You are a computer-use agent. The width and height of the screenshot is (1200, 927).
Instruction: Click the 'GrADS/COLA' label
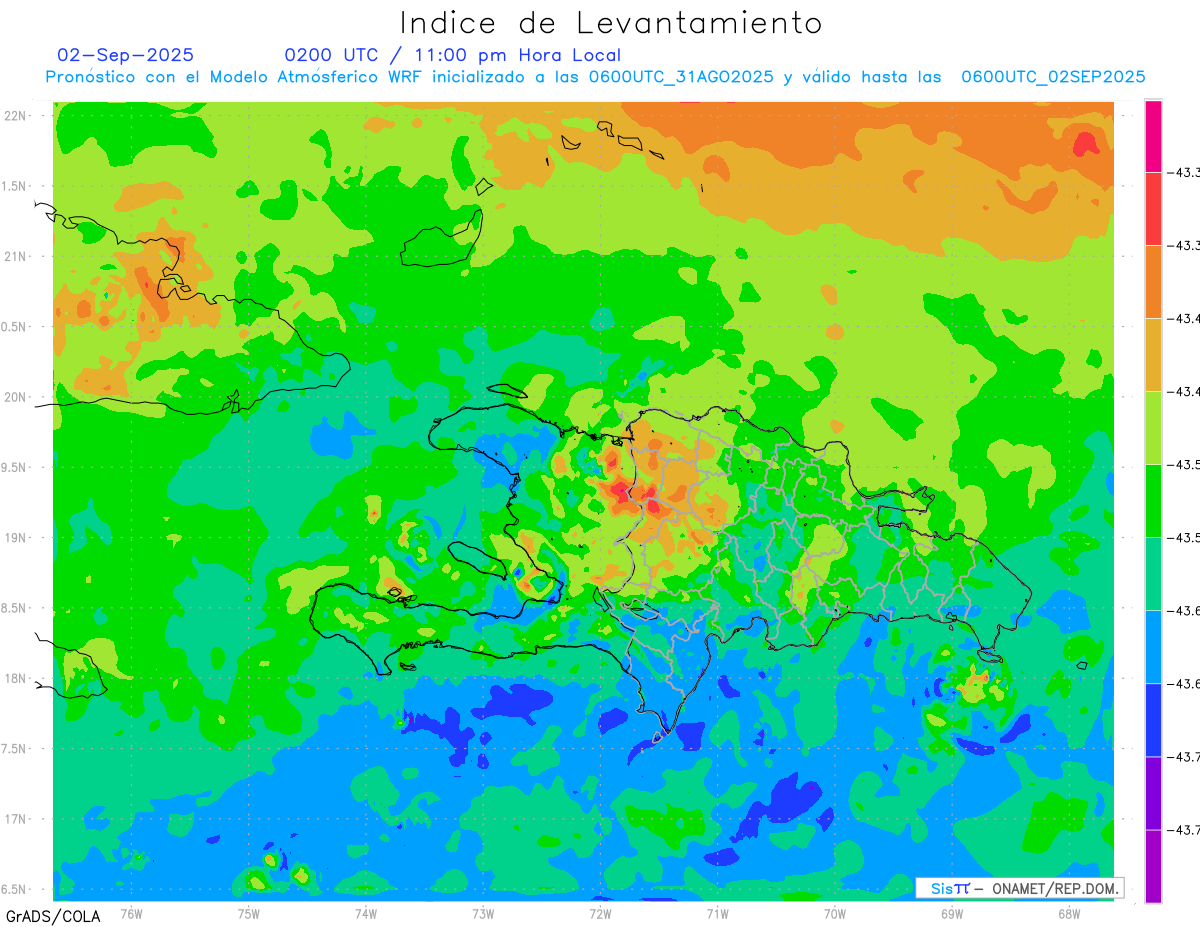click(53, 916)
